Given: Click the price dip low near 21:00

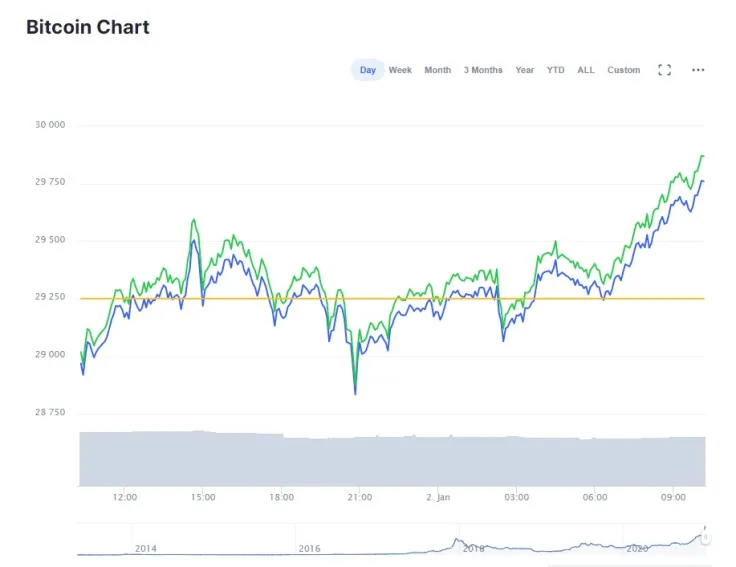Looking at the screenshot, I should click(x=355, y=391).
